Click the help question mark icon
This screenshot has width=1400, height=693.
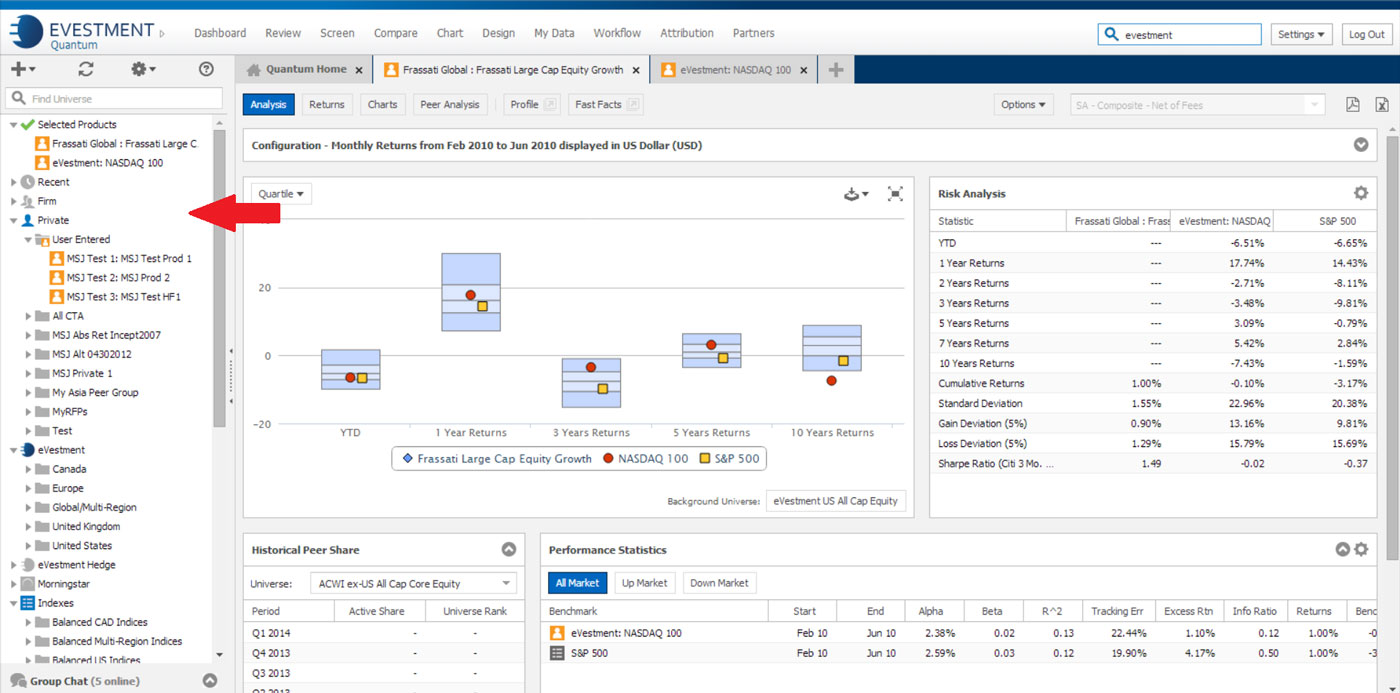point(206,69)
